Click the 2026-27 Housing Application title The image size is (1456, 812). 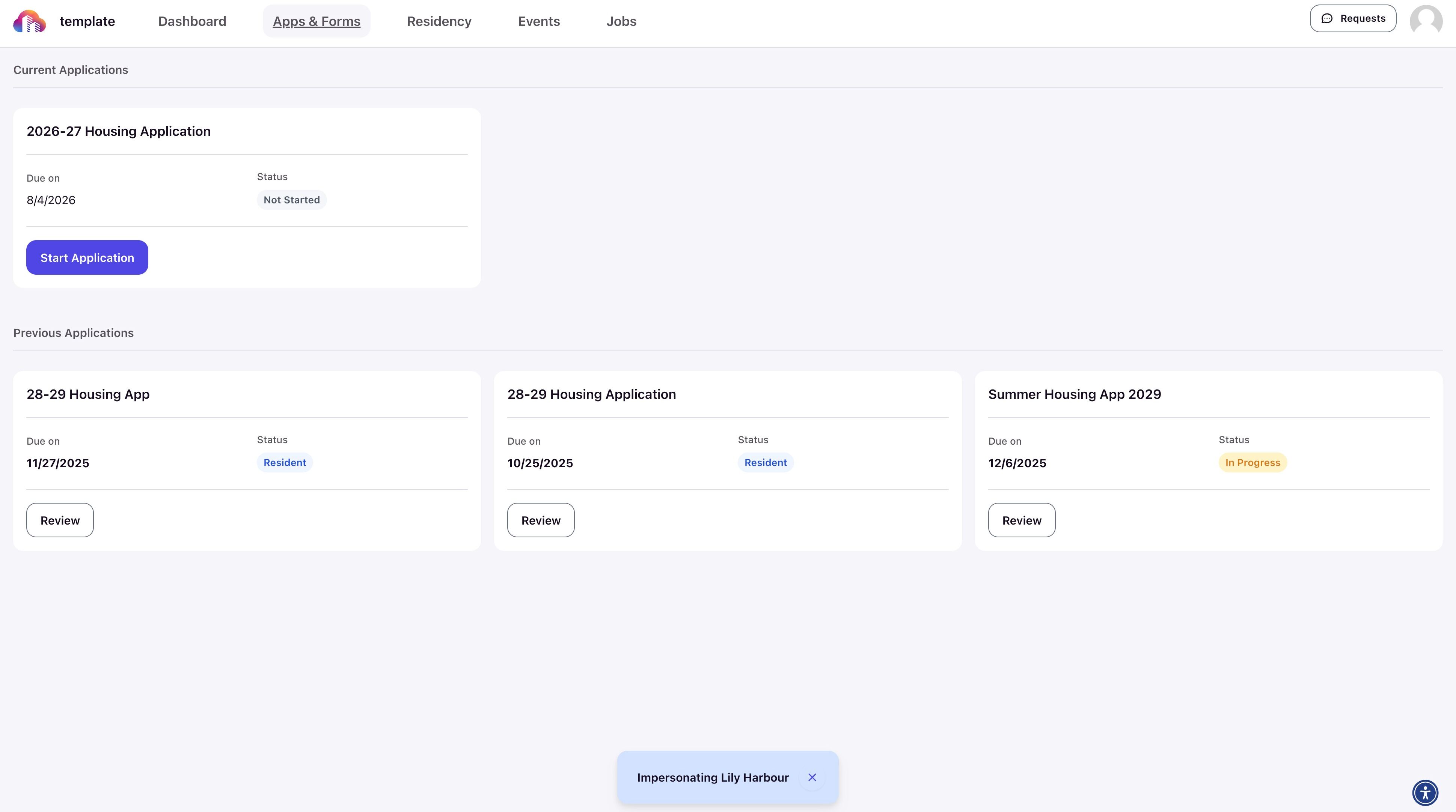[x=119, y=131]
